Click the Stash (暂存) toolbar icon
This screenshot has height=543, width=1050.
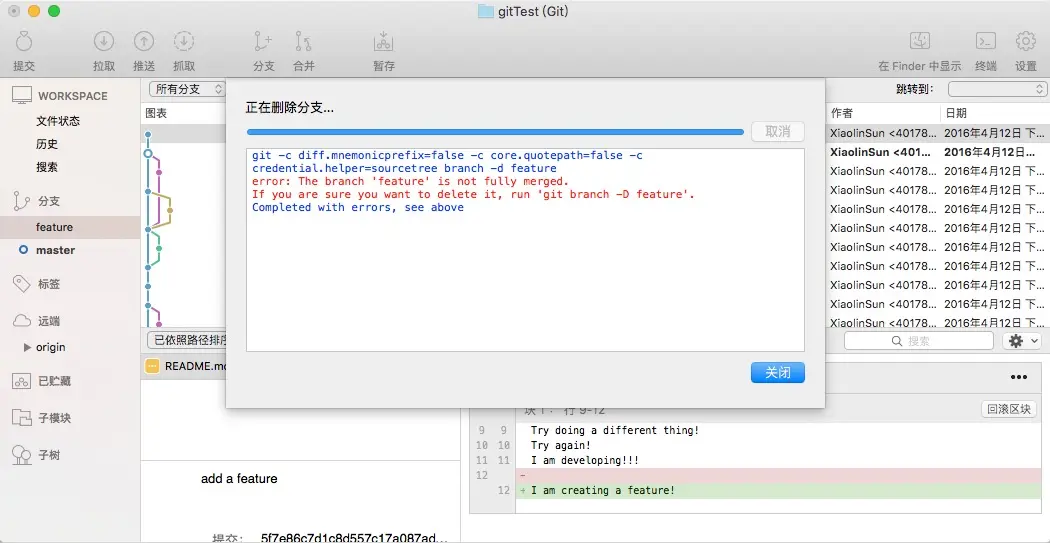pyautogui.click(x=384, y=42)
